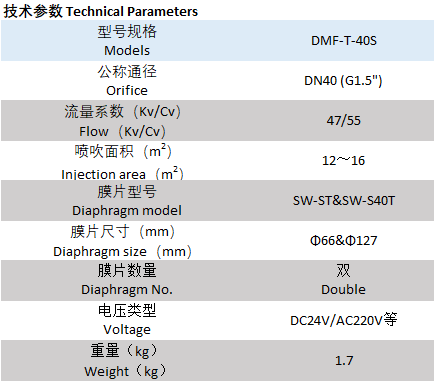Select the Voltage label cell

coord(127,320)
